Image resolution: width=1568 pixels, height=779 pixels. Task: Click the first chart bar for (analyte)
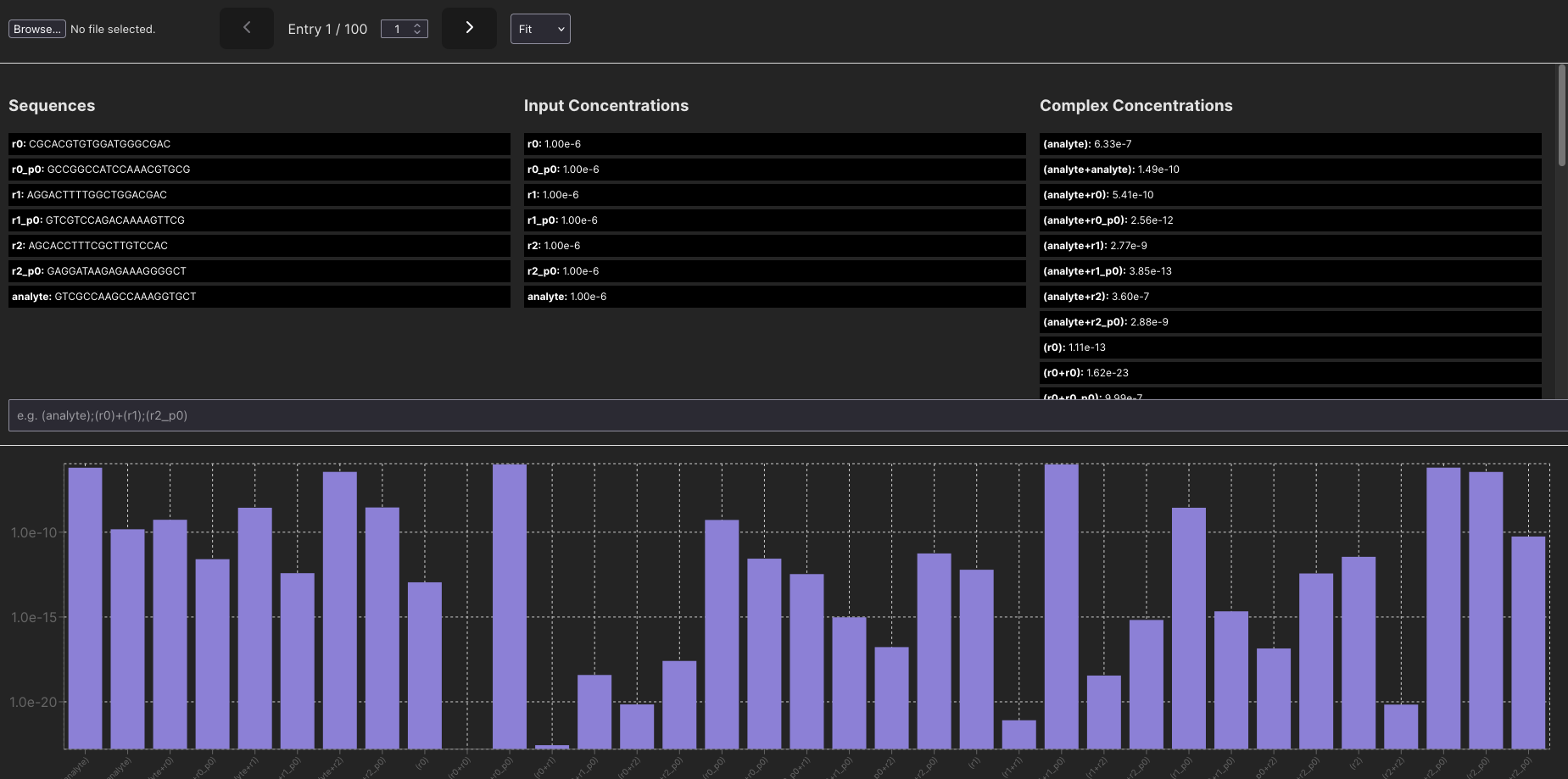tap(85, 608)
